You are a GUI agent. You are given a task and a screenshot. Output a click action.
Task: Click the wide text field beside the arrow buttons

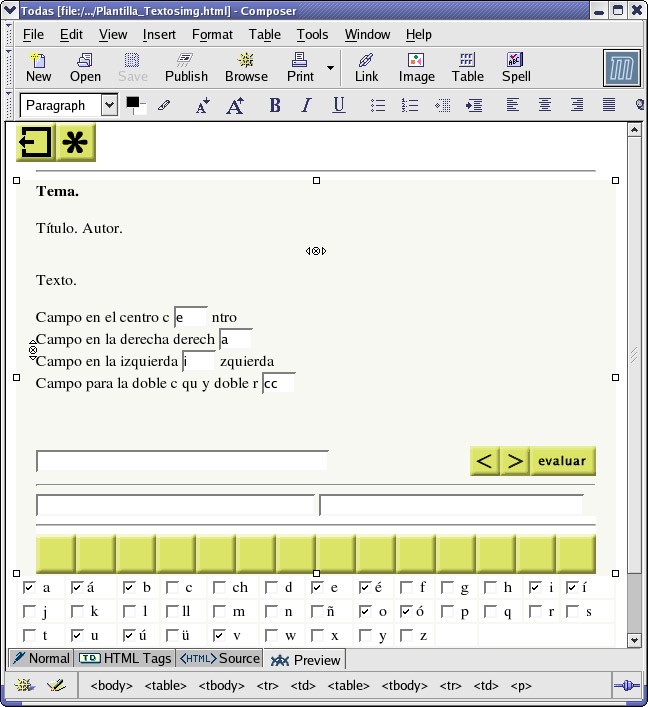[x=182, y=461]
